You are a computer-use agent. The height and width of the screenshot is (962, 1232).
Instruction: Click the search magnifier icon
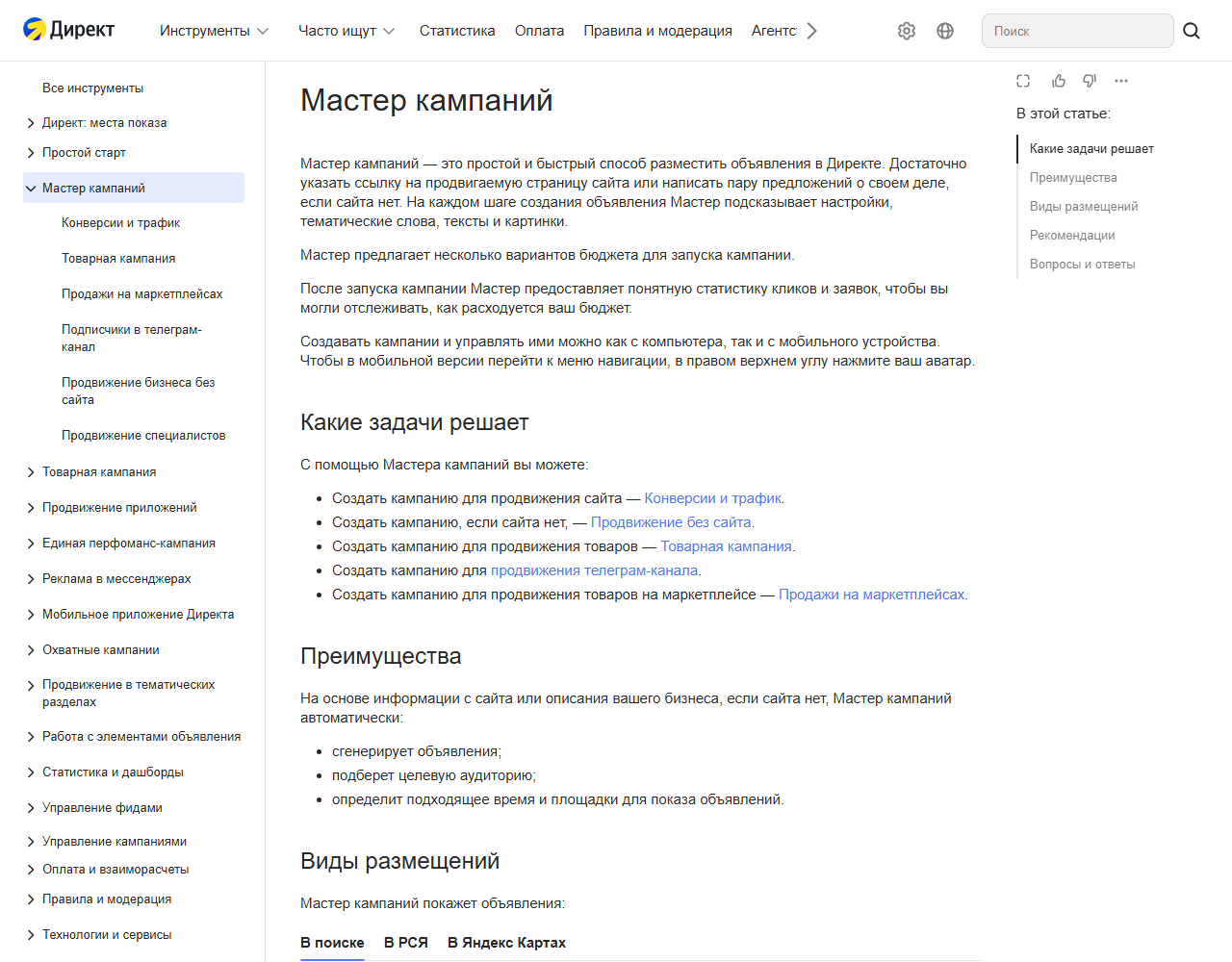coord(1192,31)
